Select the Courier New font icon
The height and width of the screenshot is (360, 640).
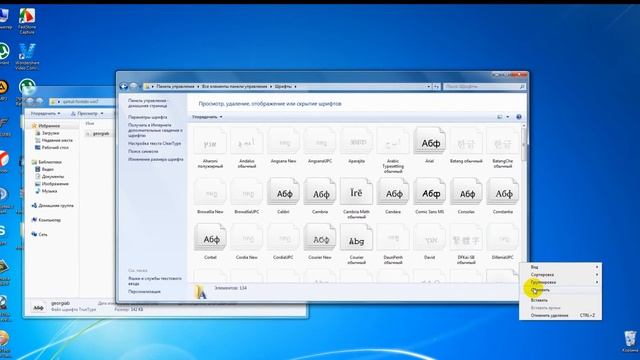[320, 238]
